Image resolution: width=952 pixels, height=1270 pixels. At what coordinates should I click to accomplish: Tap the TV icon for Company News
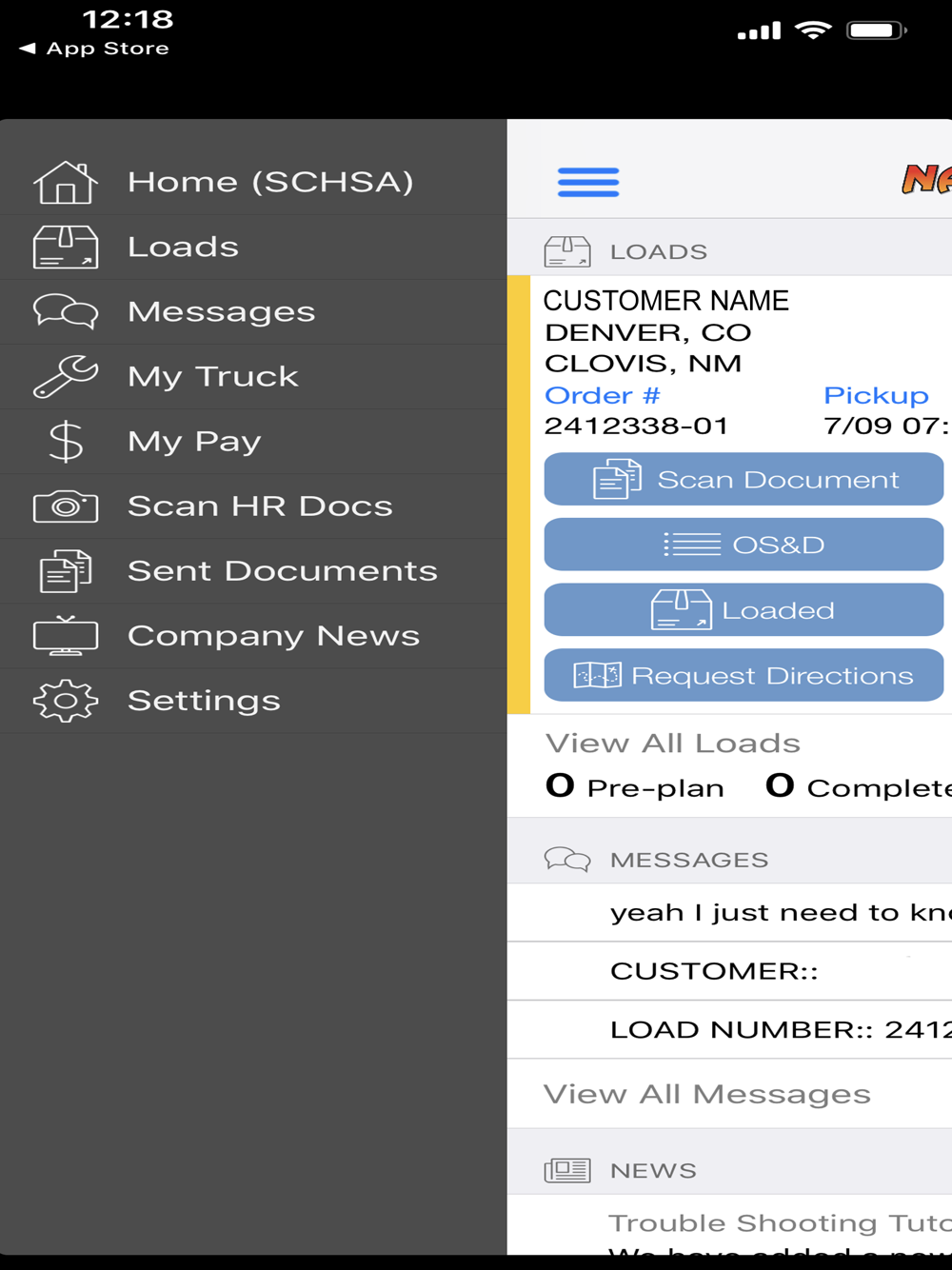[66, 636]
